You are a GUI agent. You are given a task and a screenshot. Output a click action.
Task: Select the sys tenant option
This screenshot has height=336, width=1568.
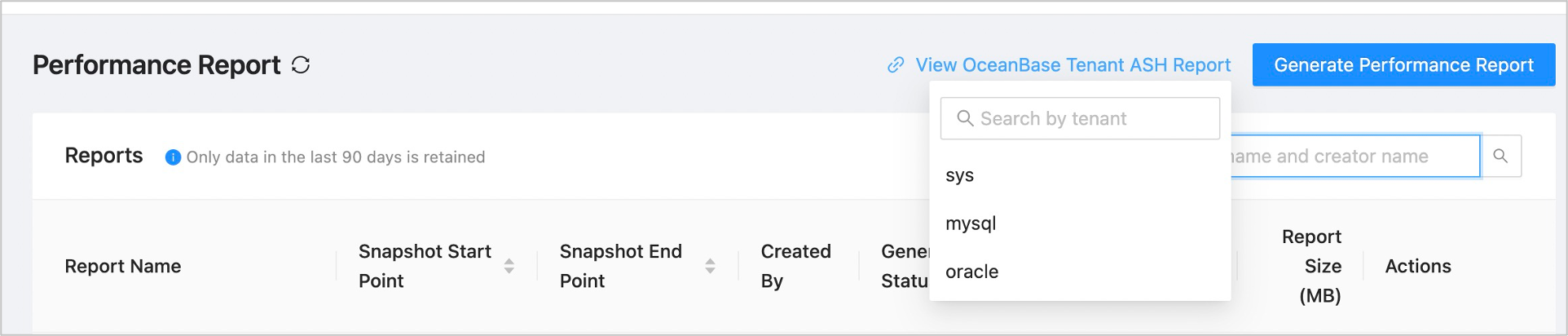(x=960, y=175)
